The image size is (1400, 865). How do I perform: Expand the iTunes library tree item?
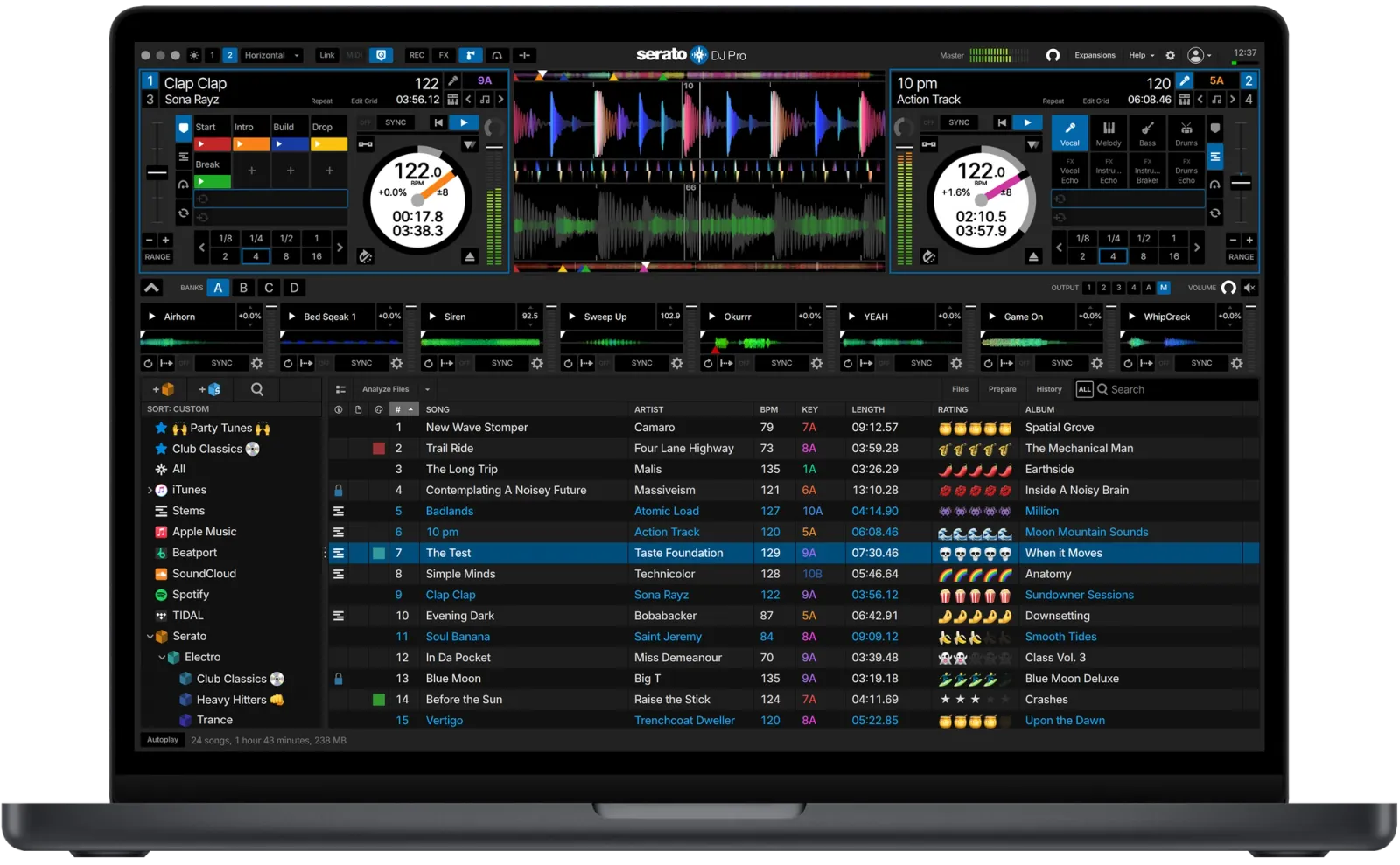[150, 491]
